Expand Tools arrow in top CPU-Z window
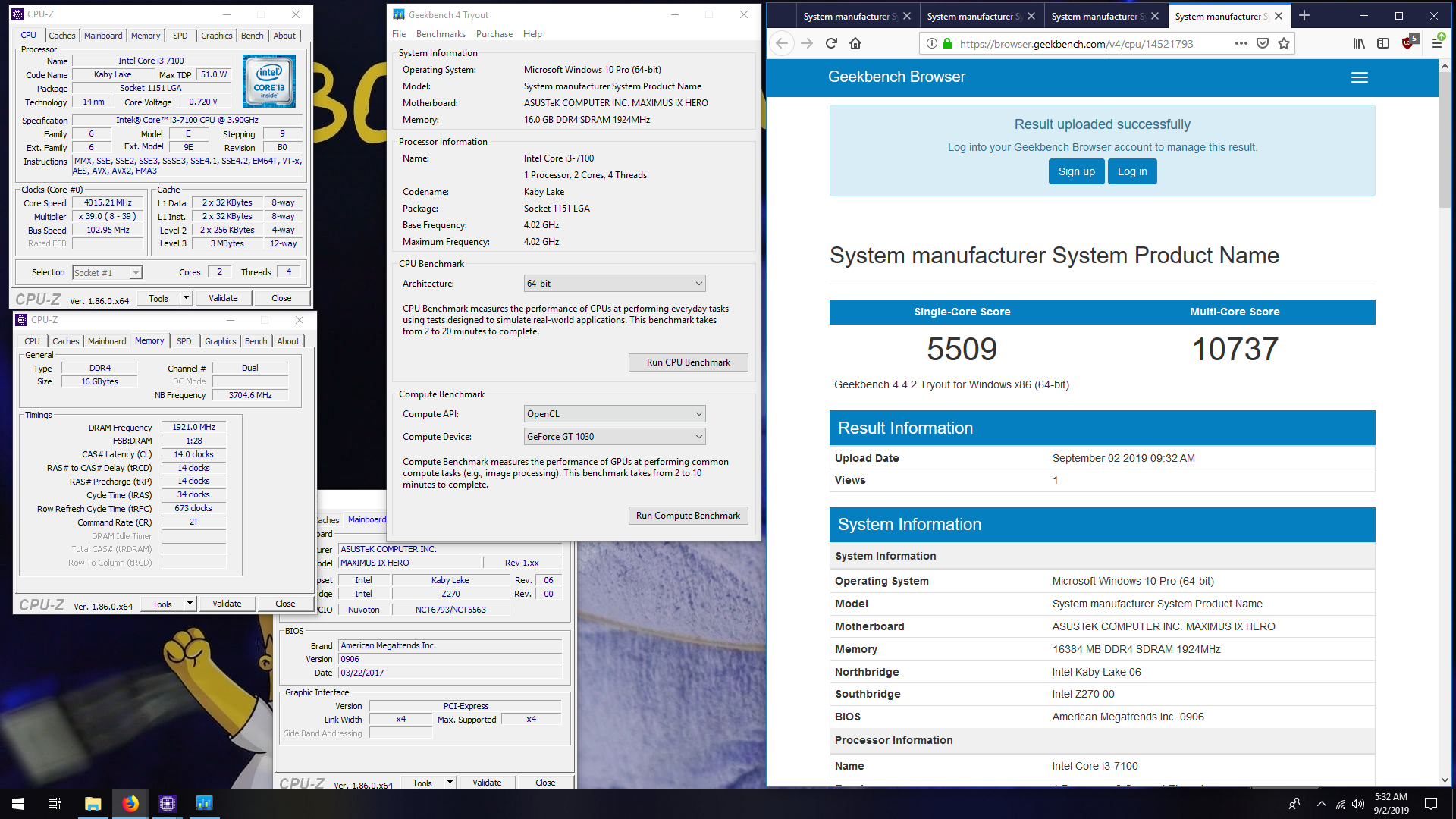The width and height of the screenshot is (1456, 819). 186,298
